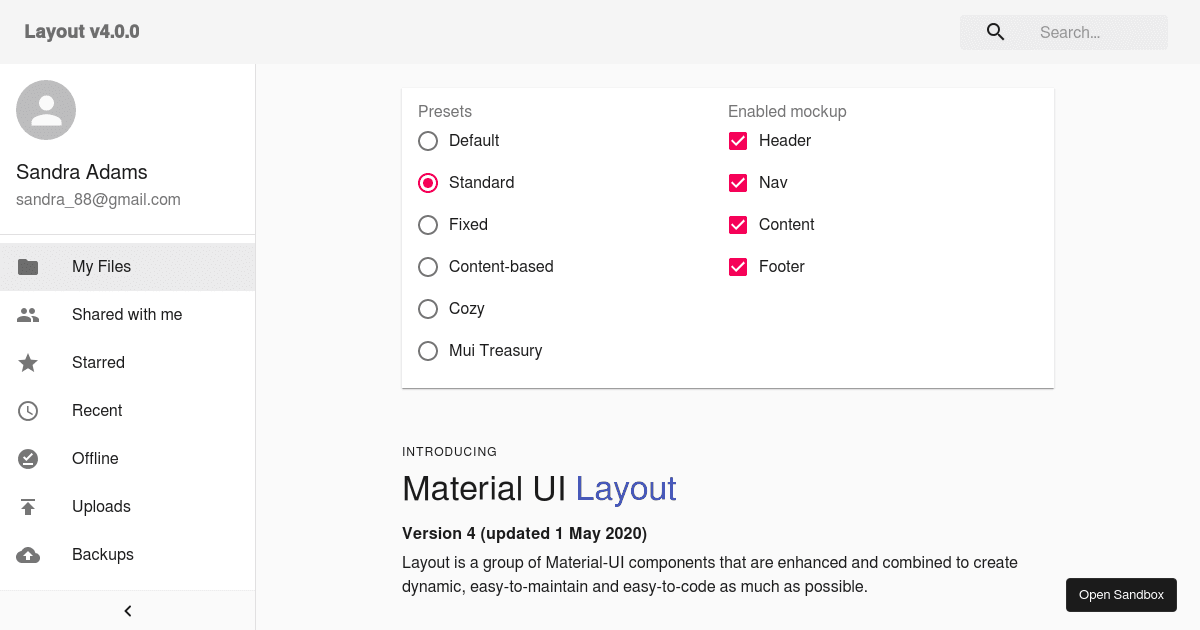Select the Mui Treasury preset
This screenshot has height=630, width=1200.
click(428, 351)
